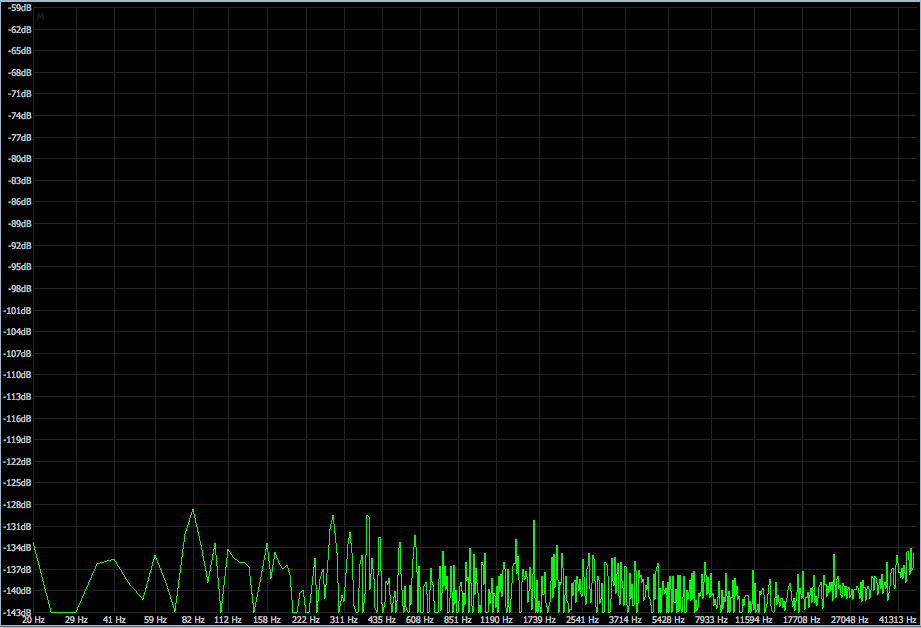Click the -77dB level label
Screen dimensions: 921x628
coord(20,137)
